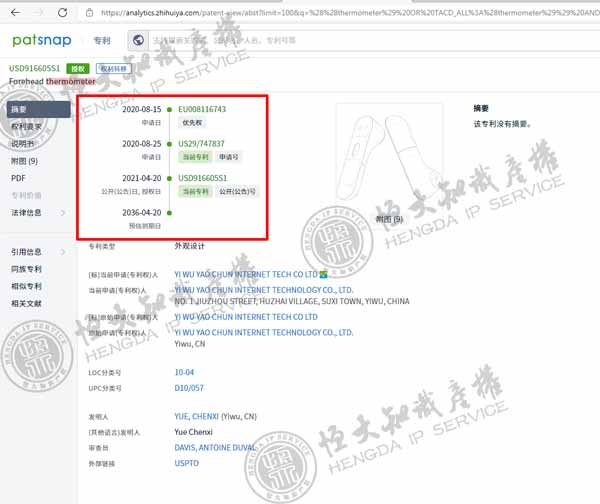Image resolution: width=600 pixels, height=504 pixels.
Task: Click the 附图 (9) label under drawing
Action: [389, 219]
